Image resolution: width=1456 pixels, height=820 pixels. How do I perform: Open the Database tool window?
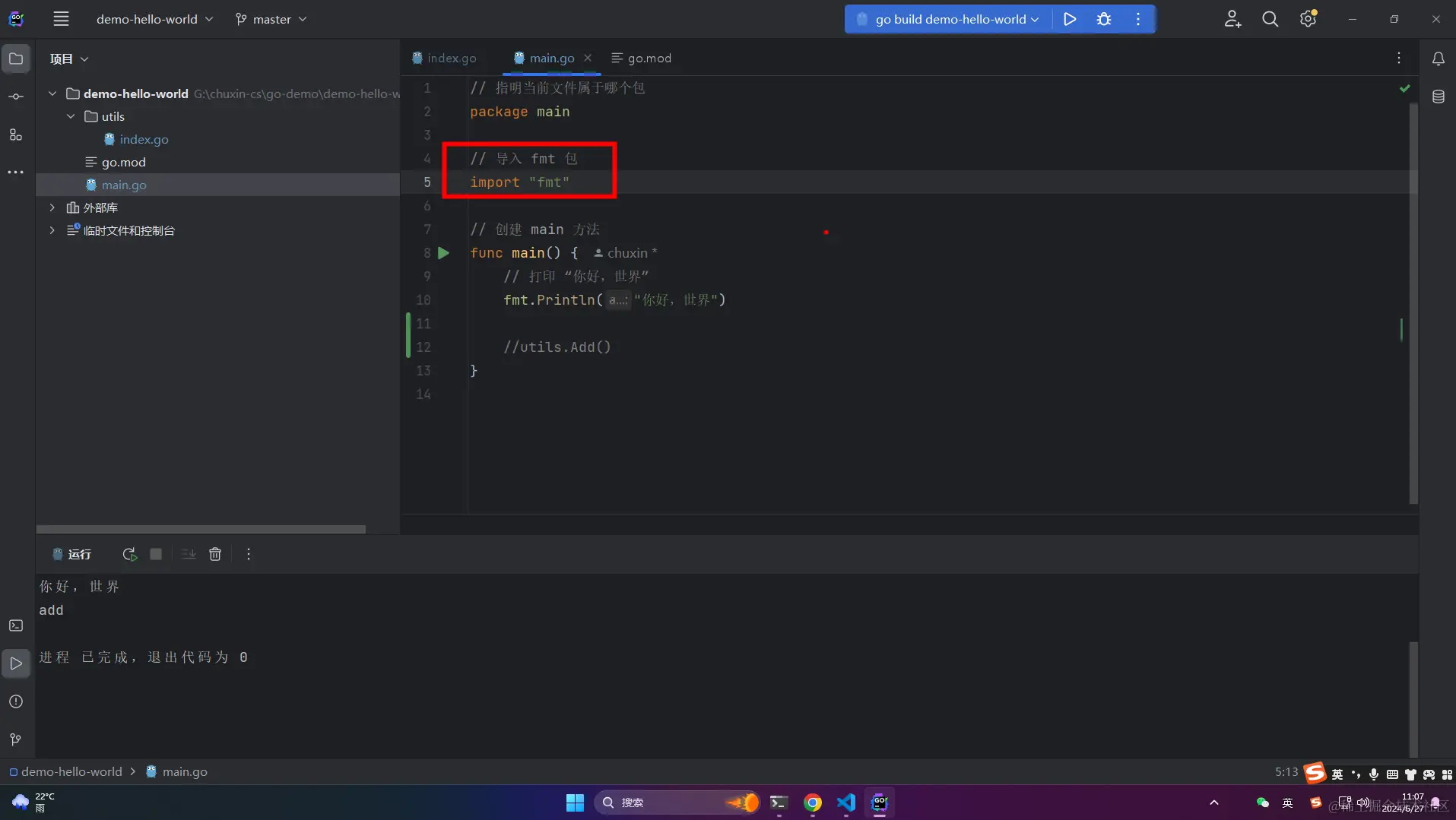1438,97
